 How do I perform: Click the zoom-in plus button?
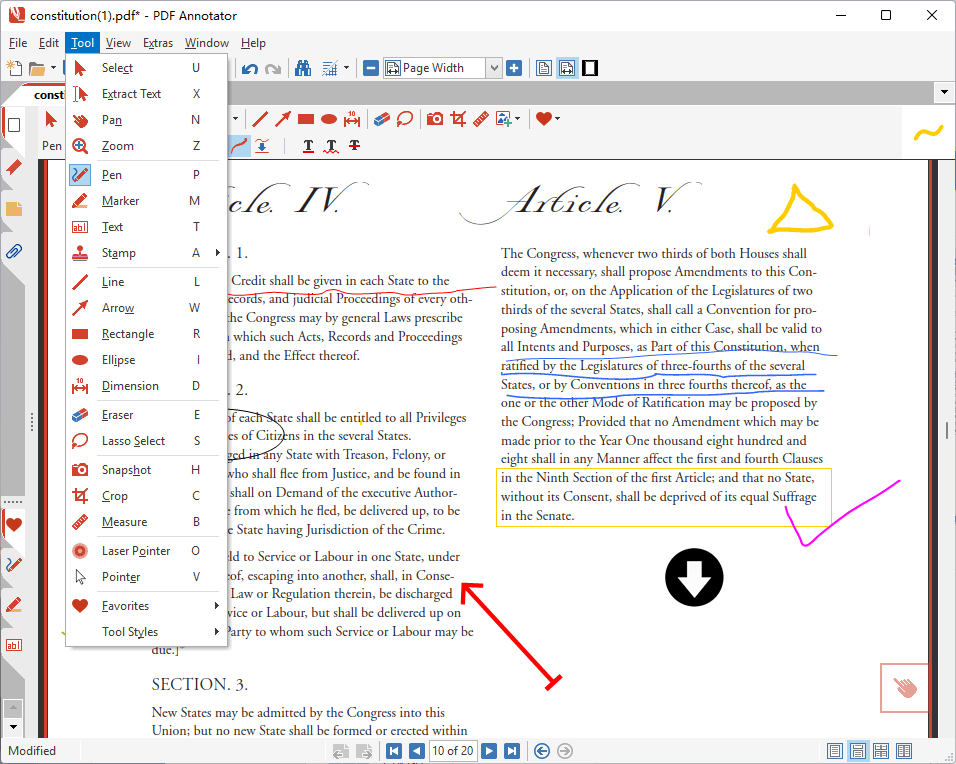pyautogui.click(x=514, y=68)
